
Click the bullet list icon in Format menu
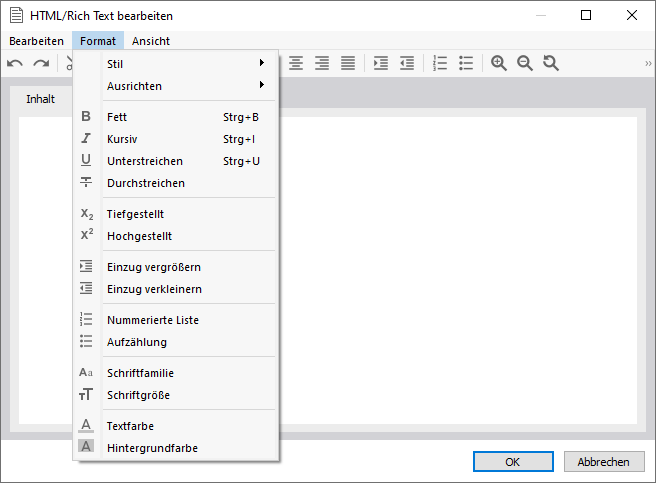click(86, 341)
